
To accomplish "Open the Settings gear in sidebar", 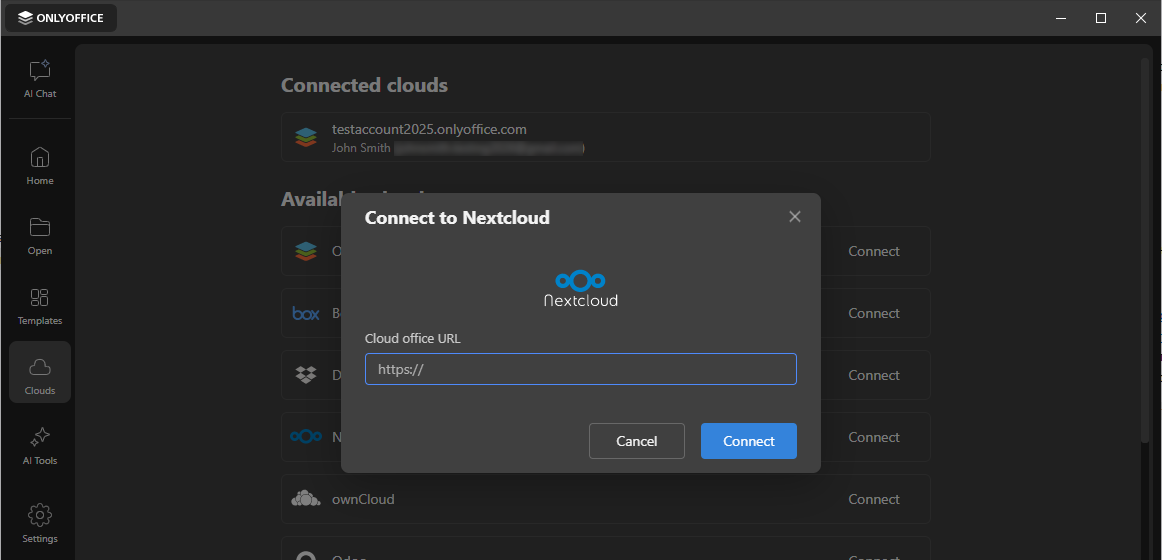I will click(40, 524).
